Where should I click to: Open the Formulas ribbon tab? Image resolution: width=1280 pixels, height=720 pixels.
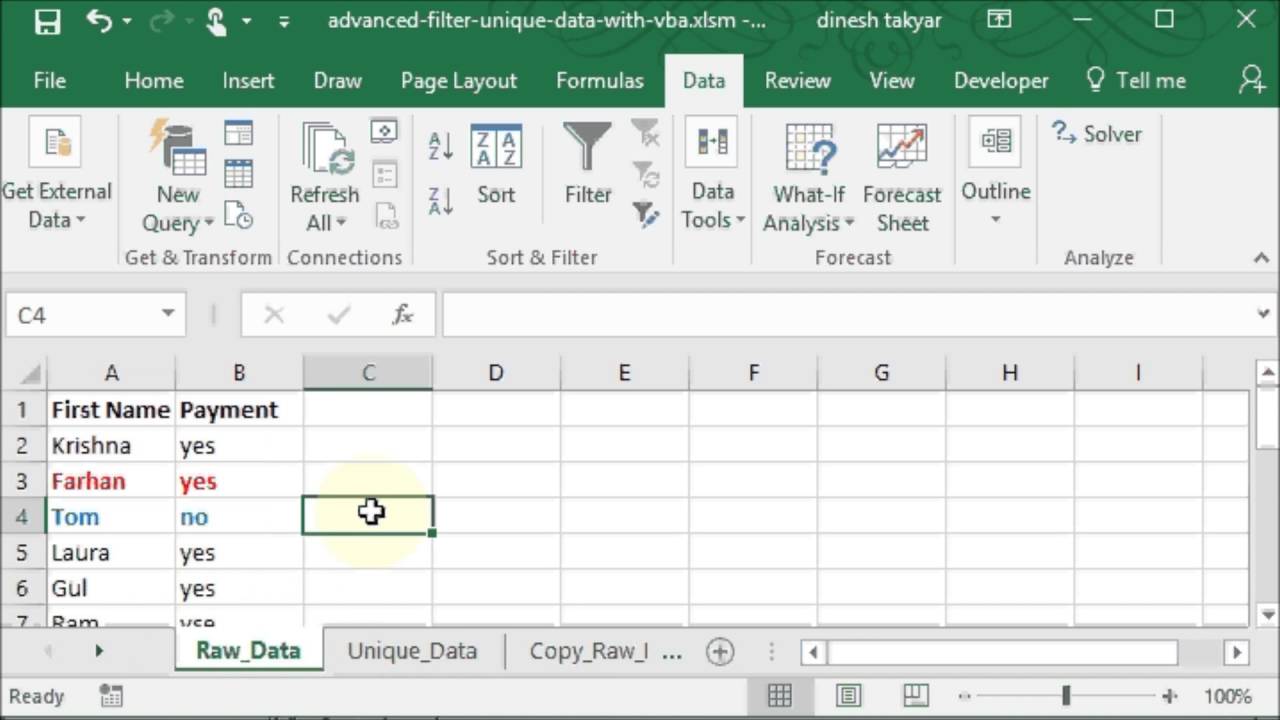[x=599, y=81]
